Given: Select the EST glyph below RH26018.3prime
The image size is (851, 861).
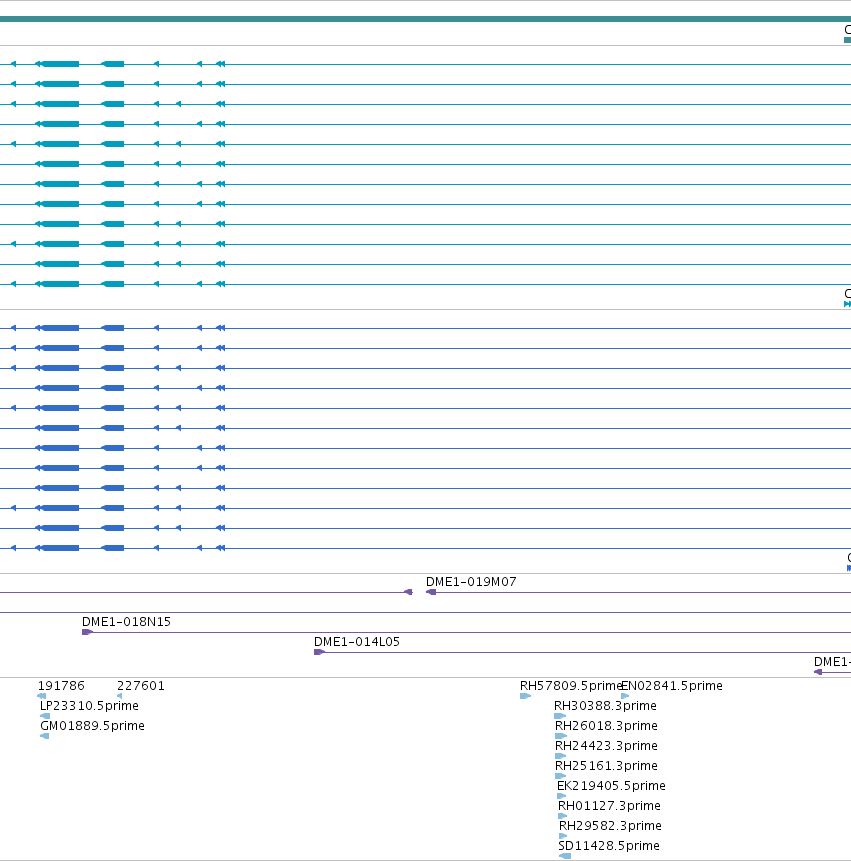Looking at the screenshot, I should point(561,736).
